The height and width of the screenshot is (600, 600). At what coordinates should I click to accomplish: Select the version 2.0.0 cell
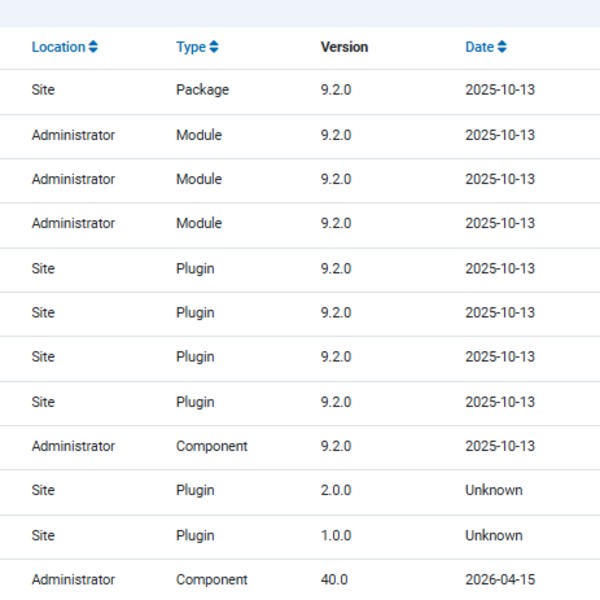336,490
